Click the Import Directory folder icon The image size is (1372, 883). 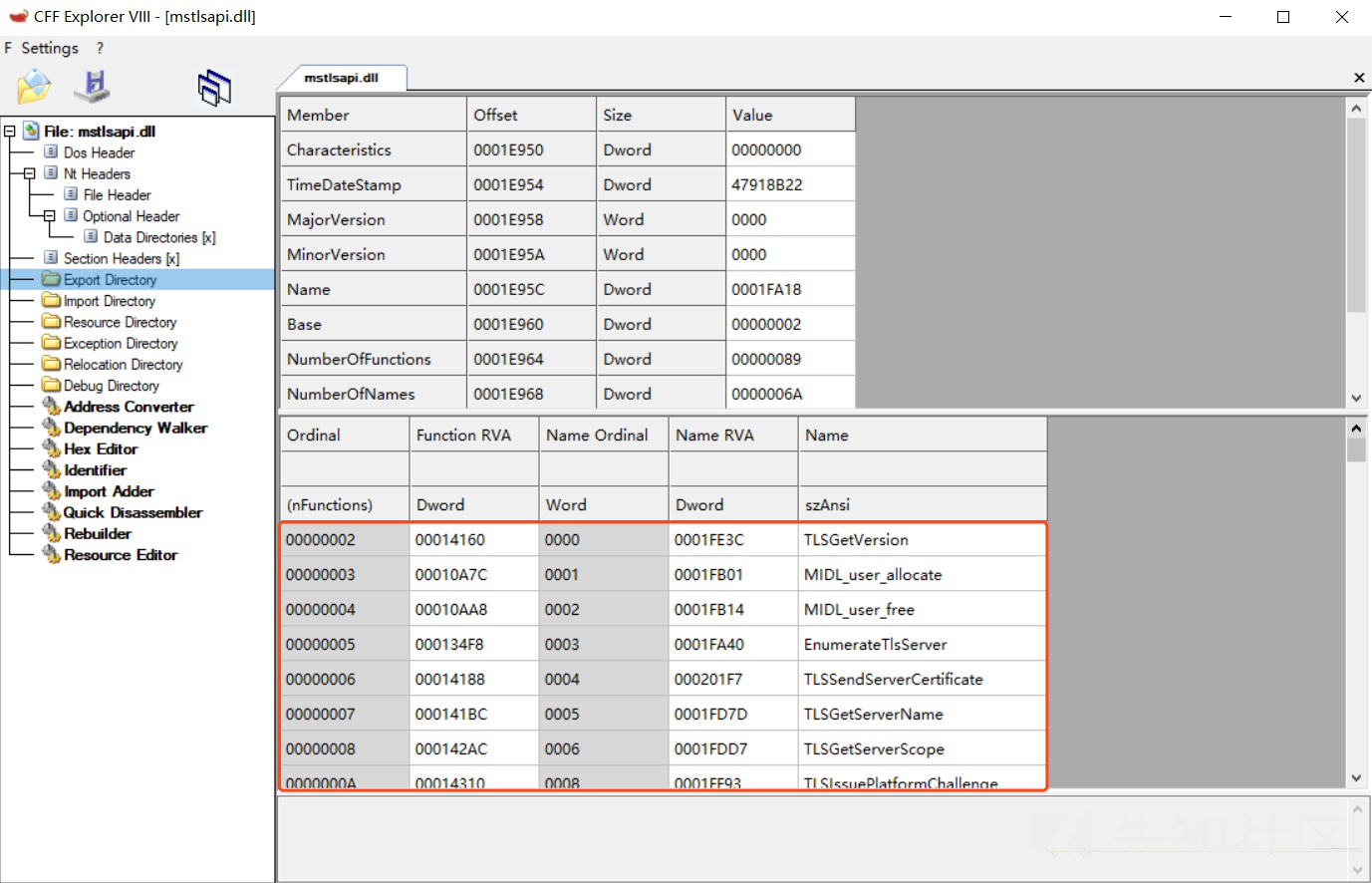[x=52, y=300]
